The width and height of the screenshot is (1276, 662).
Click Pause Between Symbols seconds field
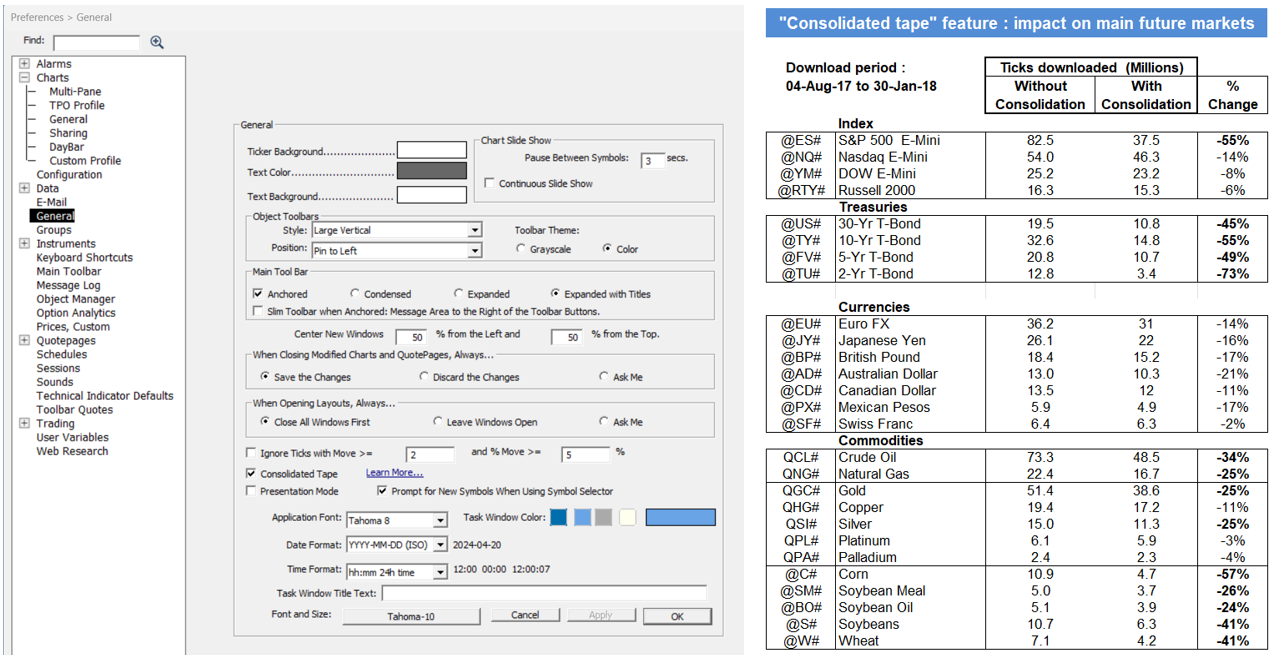coord(653,160)
